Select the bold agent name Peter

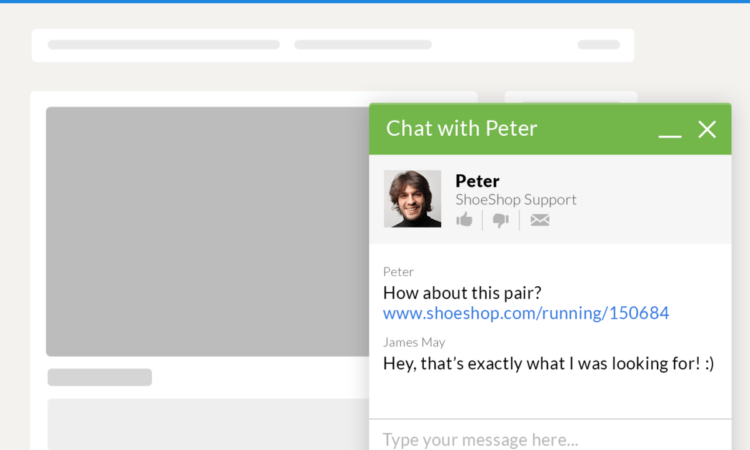(x=477, y=181)
